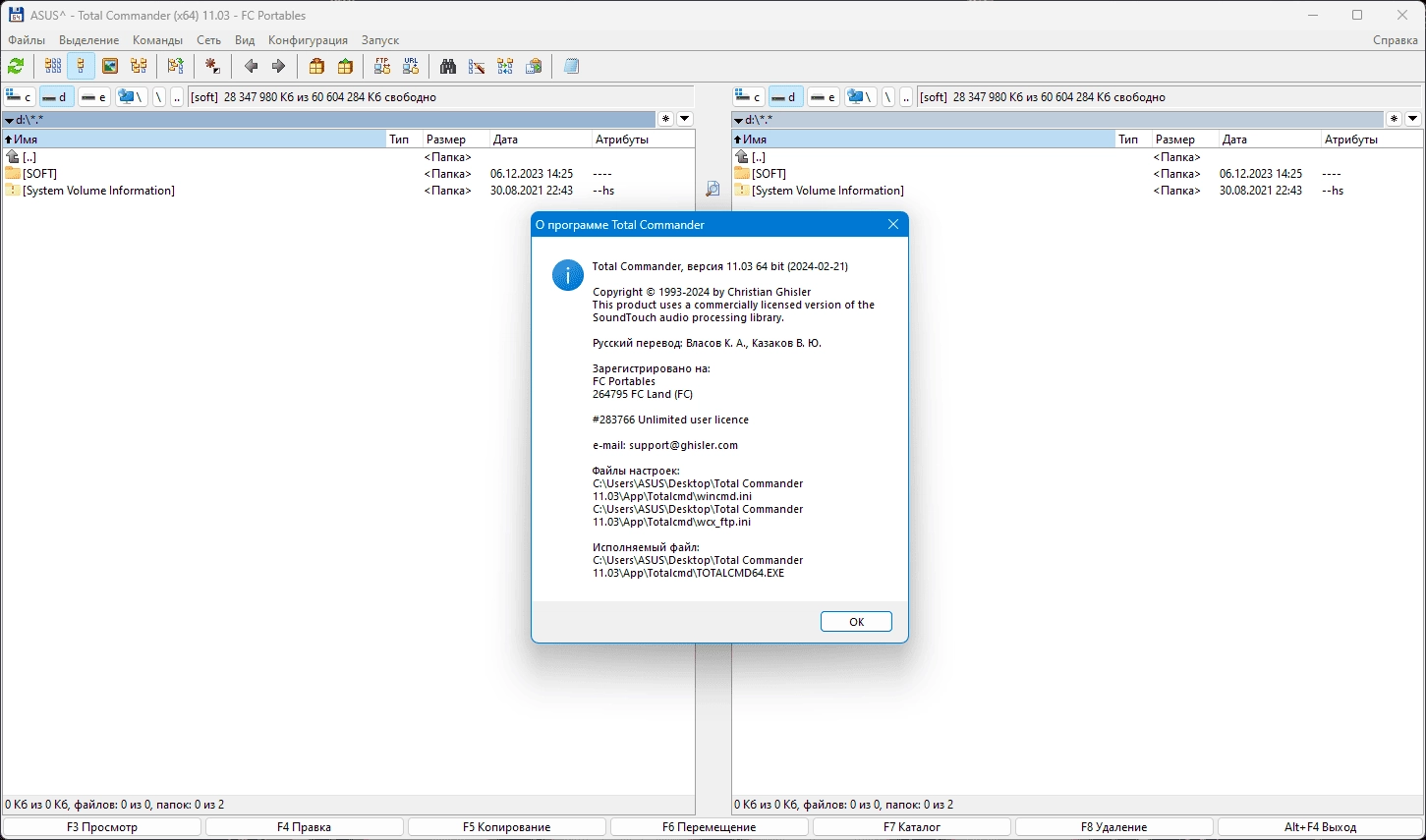The width and height of the screenshot is (1426, 840).
Task: Click the magnifier icon between panels
Action: click(x=713, y=189)
